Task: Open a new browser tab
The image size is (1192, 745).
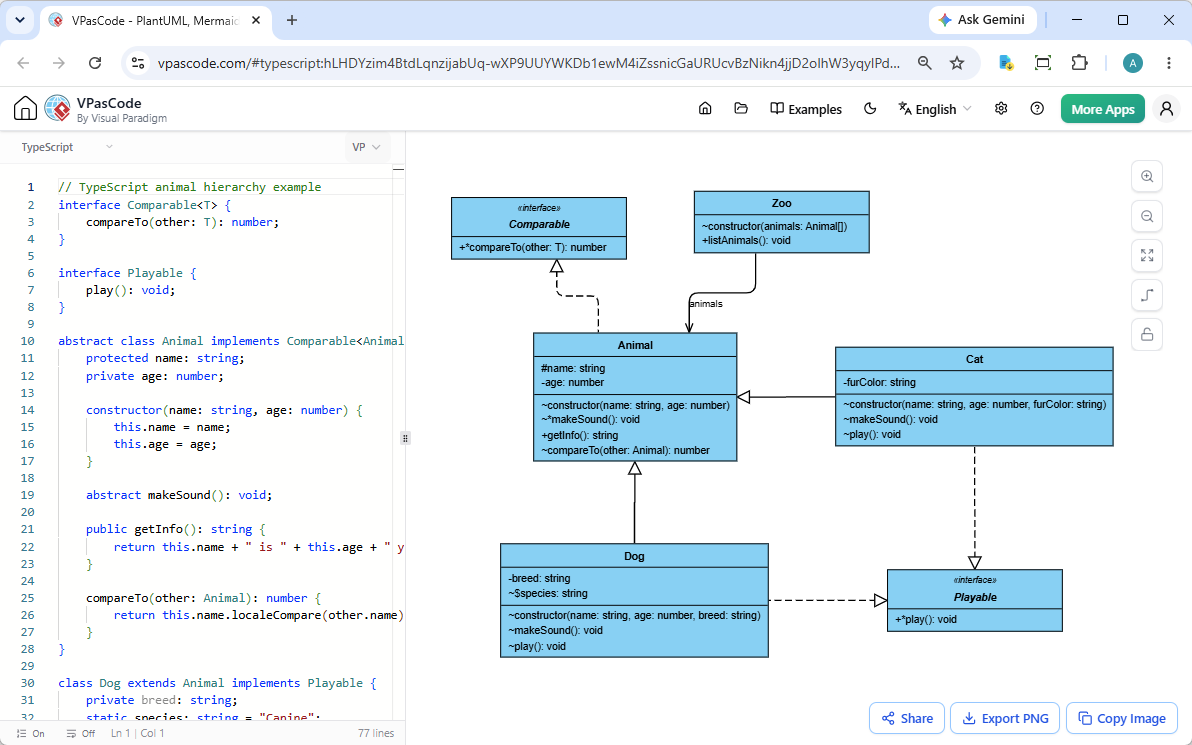Action: coord(292,21)
